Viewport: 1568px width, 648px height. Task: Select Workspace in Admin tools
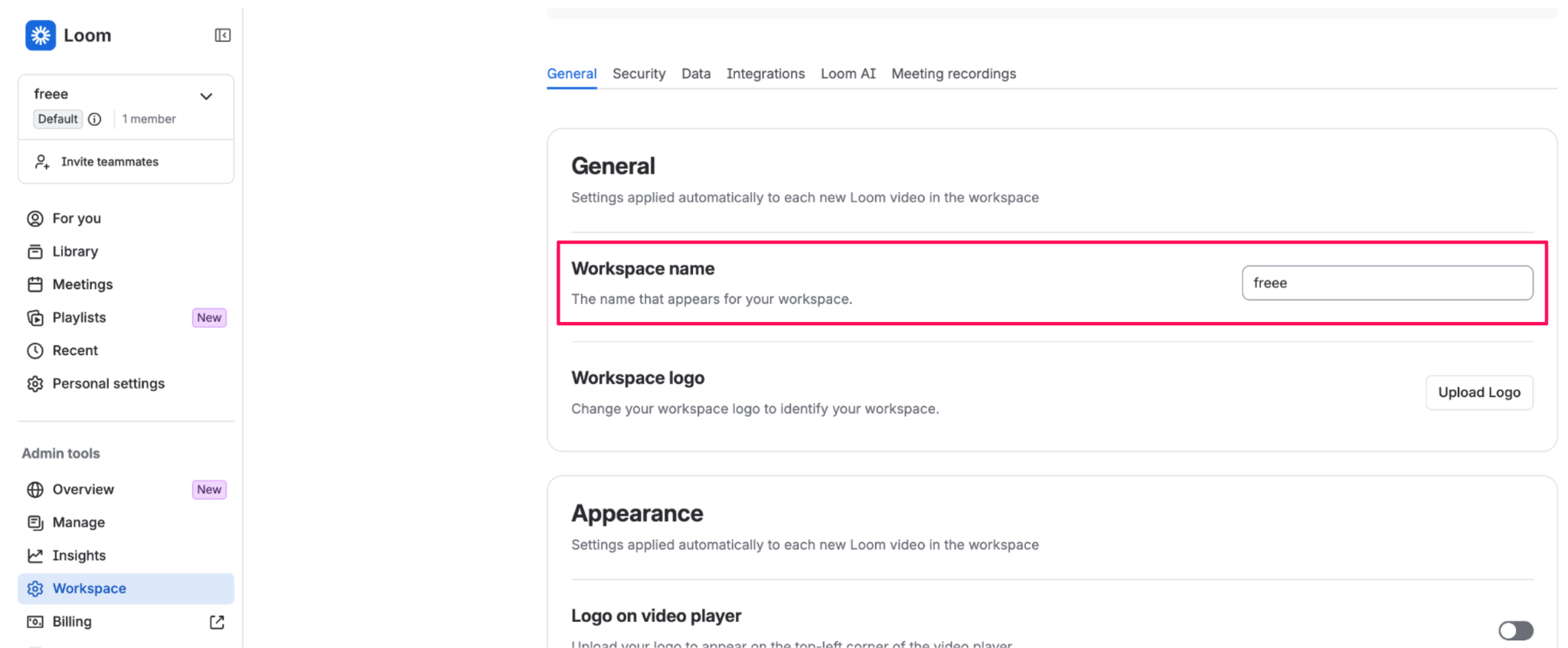click(126, 588)
